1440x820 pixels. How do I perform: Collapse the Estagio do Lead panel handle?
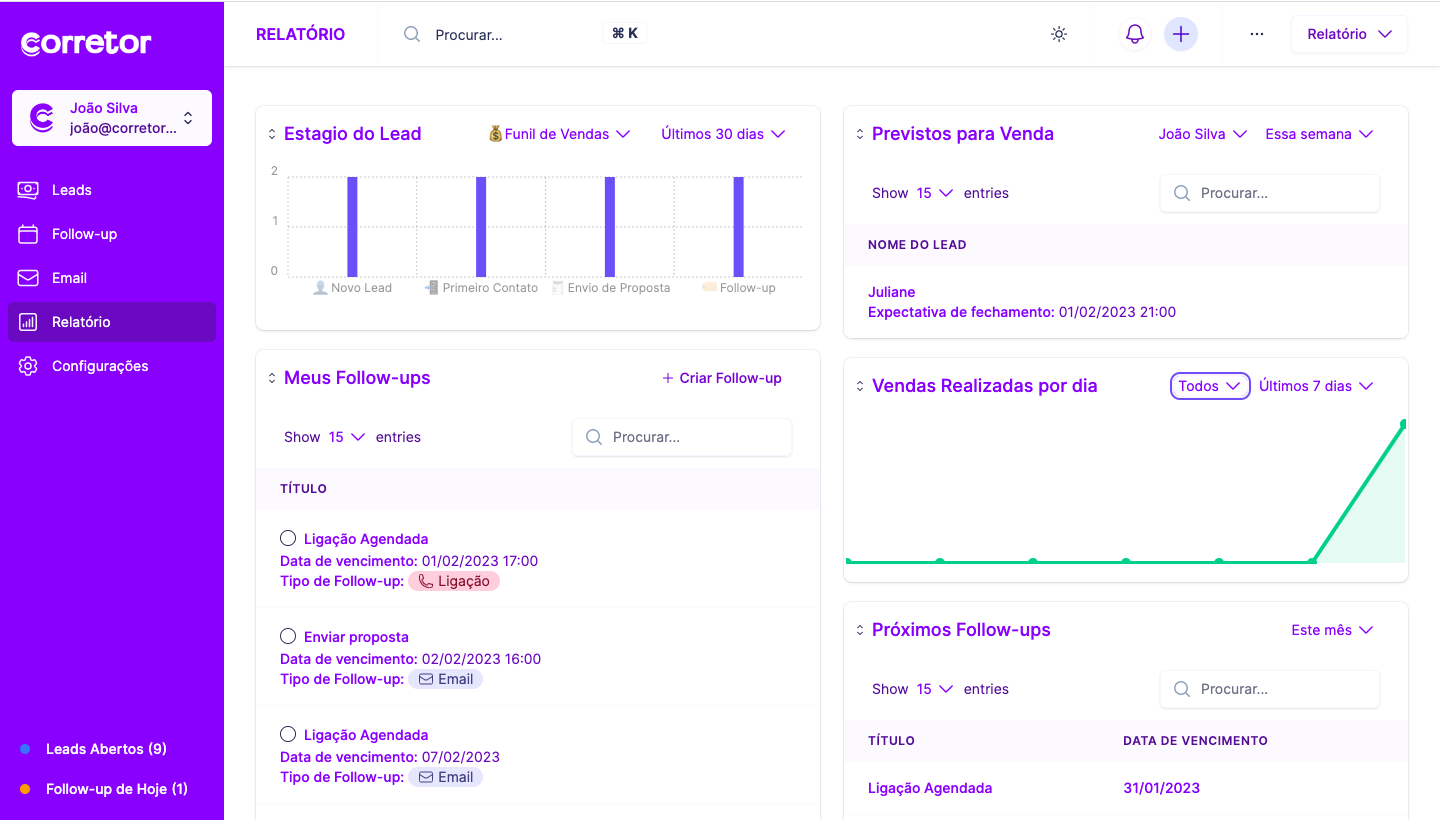(x=271, y=134)
